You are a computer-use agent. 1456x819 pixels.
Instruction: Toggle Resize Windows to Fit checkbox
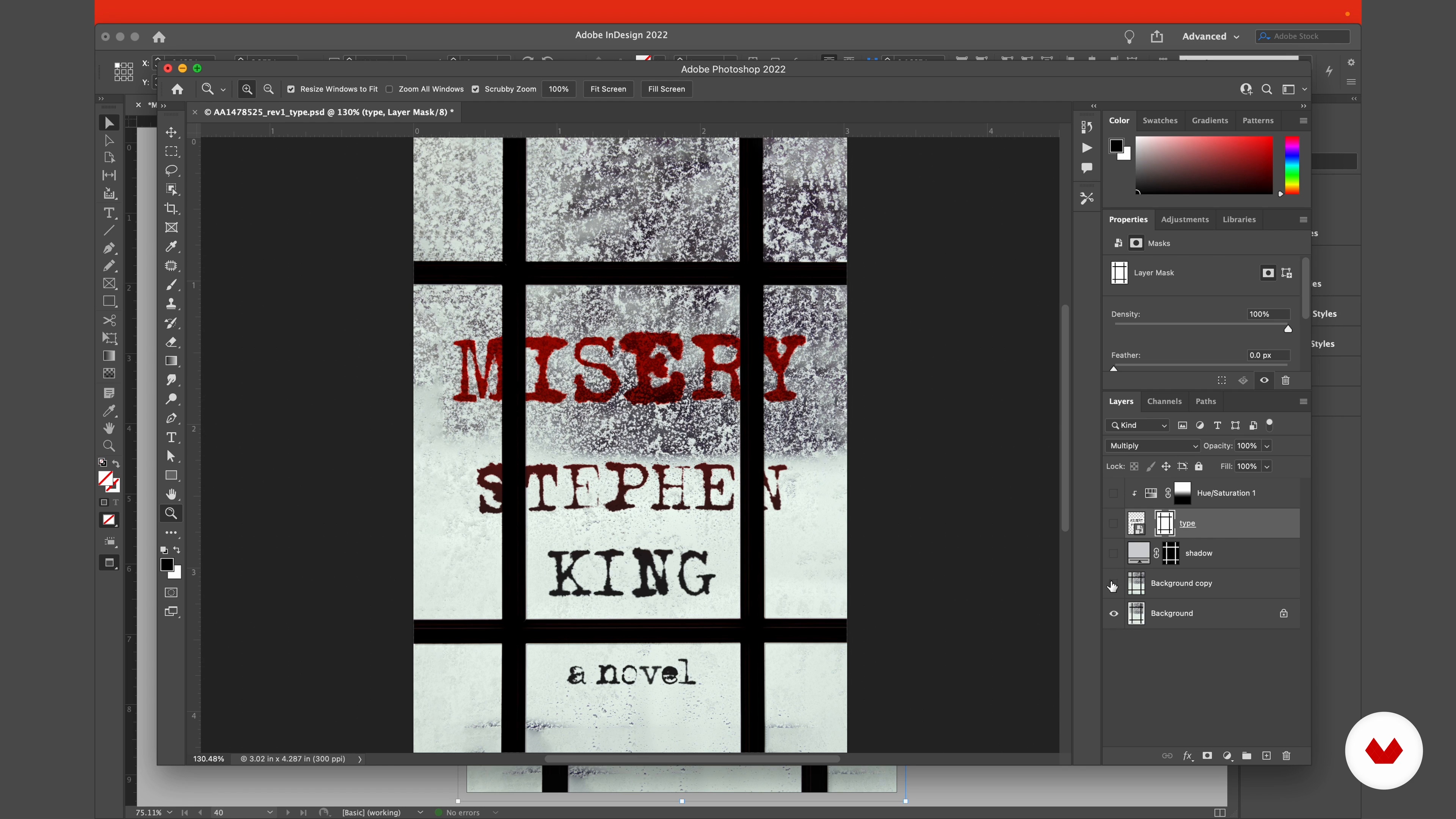tap(290, 89)
